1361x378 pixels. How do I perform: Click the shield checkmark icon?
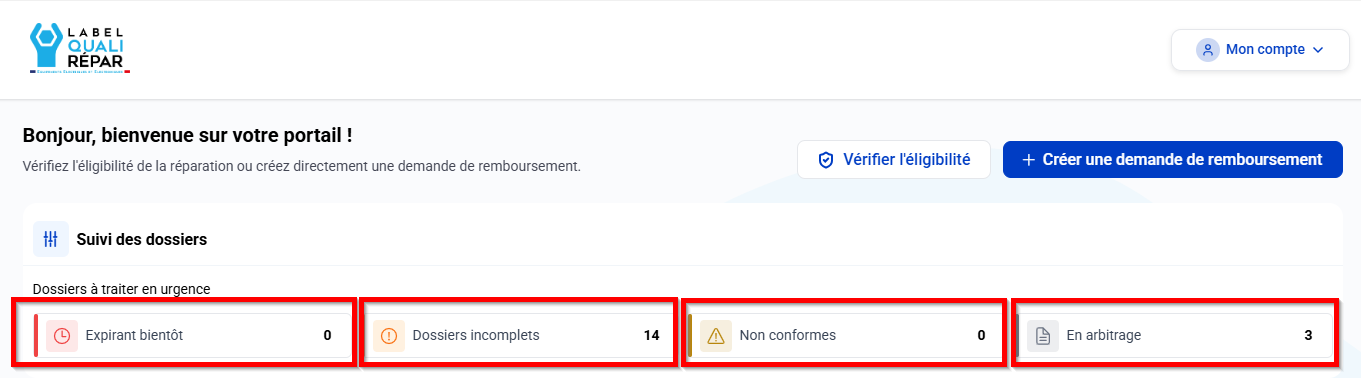pos(826,160)
